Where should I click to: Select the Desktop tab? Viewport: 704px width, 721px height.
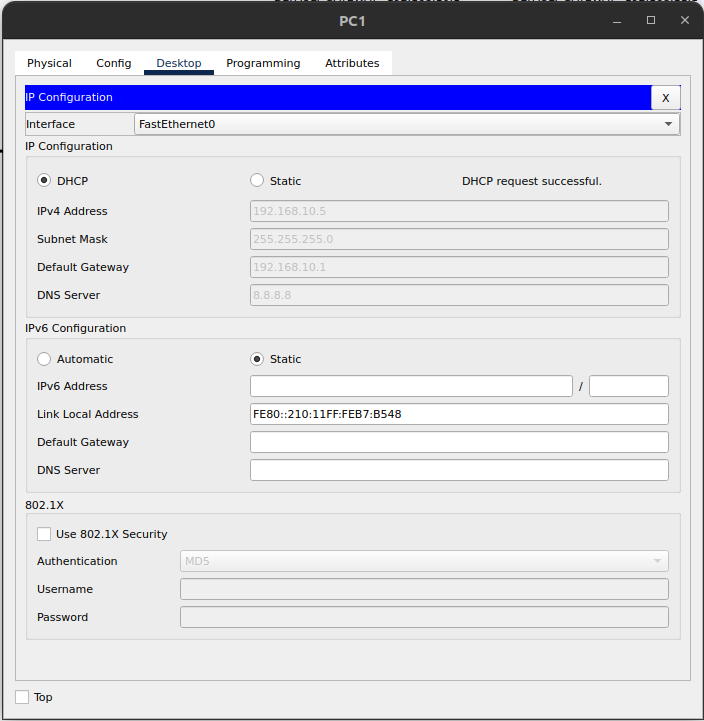[179, 63]
